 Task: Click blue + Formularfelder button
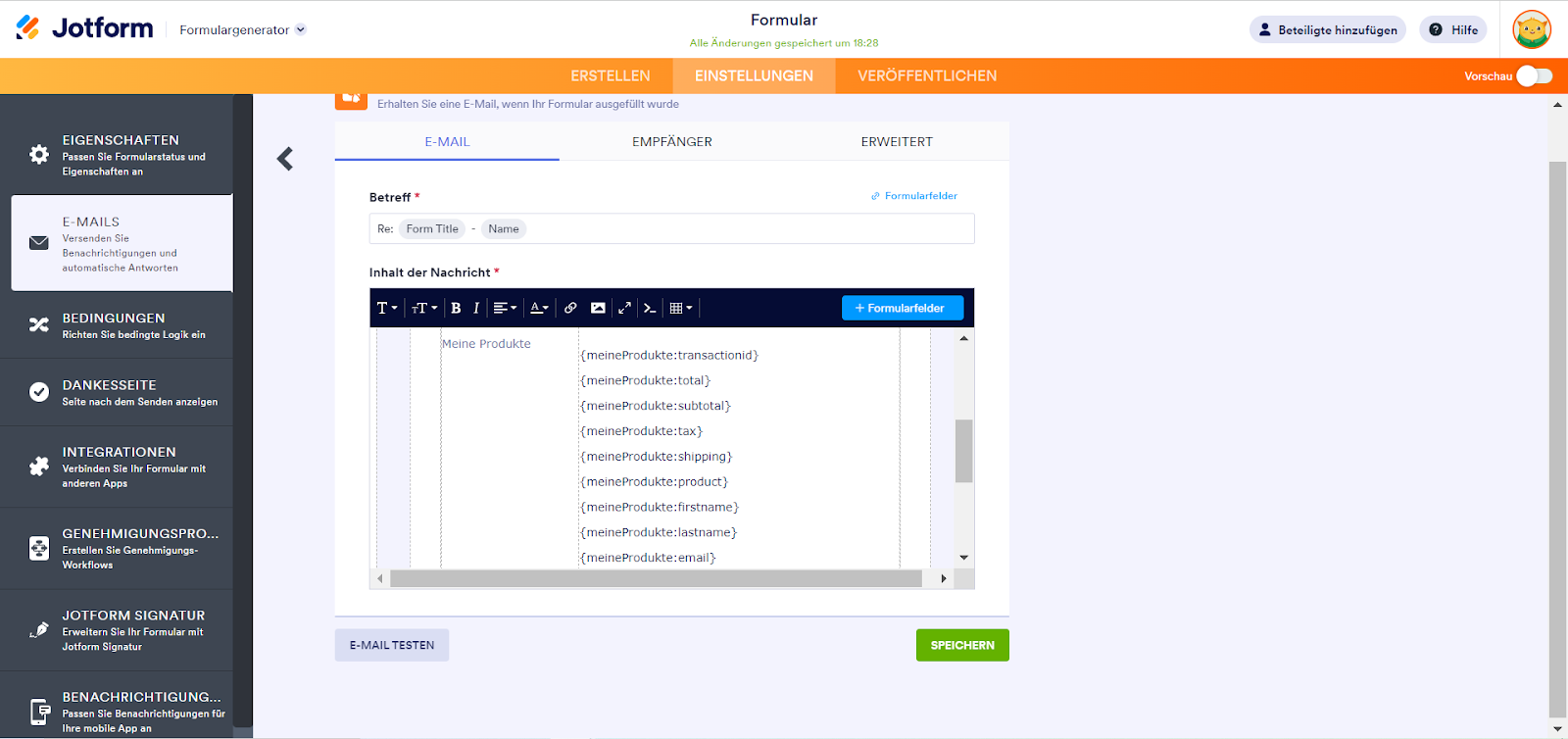tap(903, 308)
